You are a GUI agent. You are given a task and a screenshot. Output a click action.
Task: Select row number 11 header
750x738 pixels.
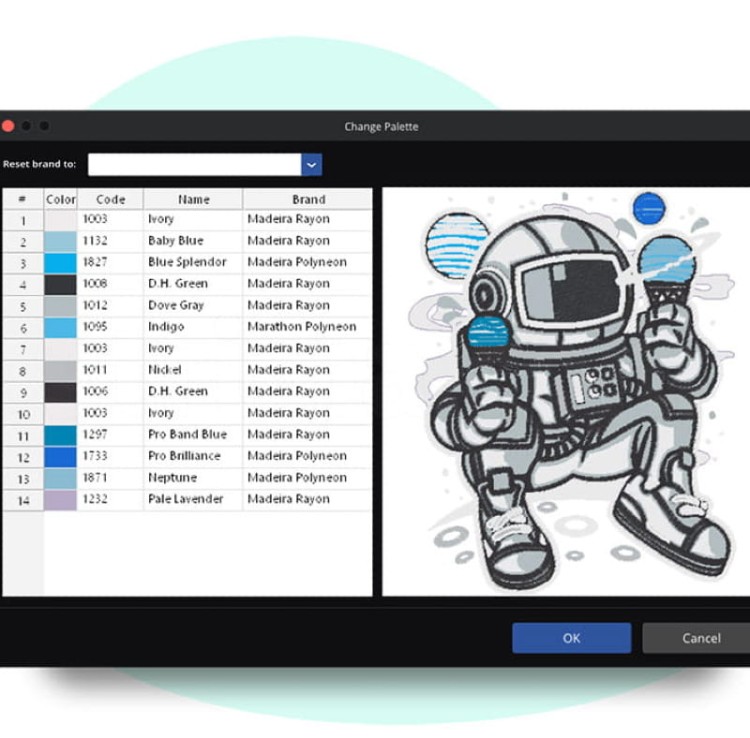23,436
